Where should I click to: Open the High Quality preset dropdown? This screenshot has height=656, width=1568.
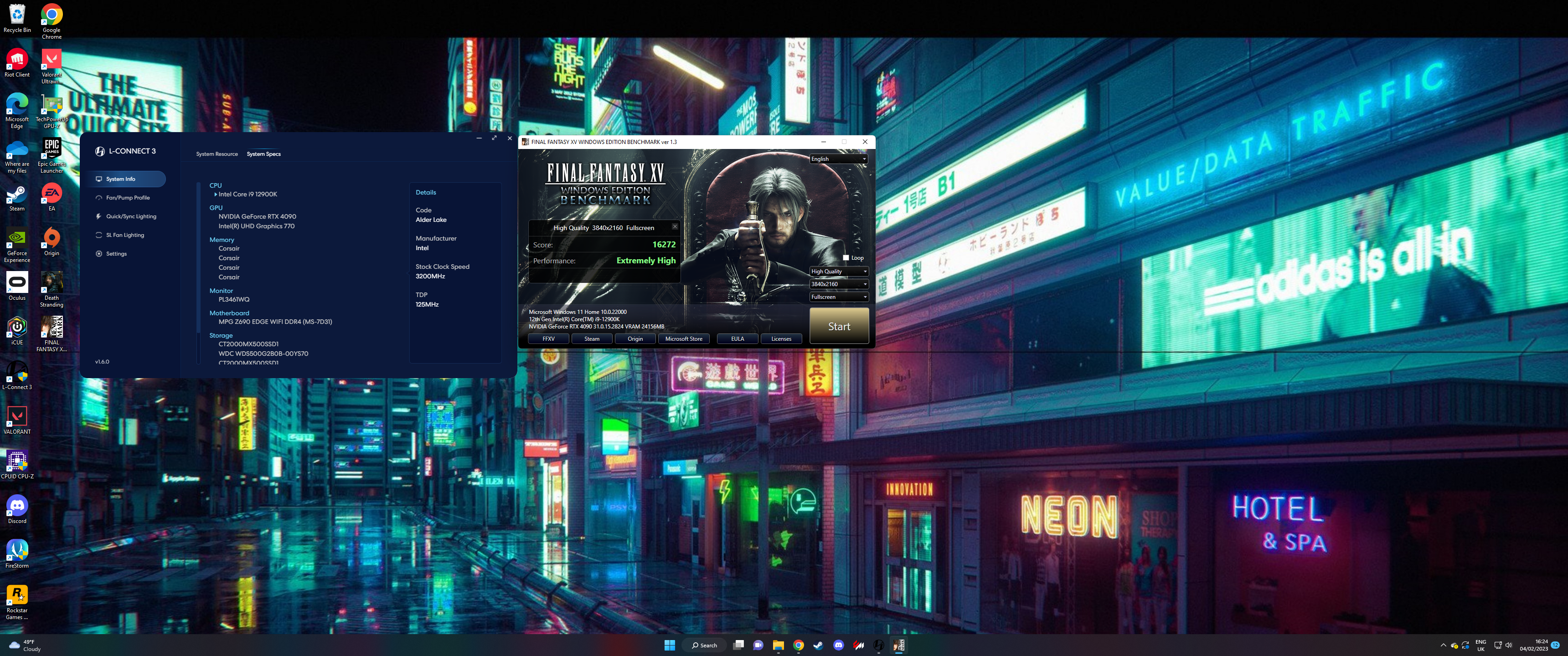coord(838,272)
